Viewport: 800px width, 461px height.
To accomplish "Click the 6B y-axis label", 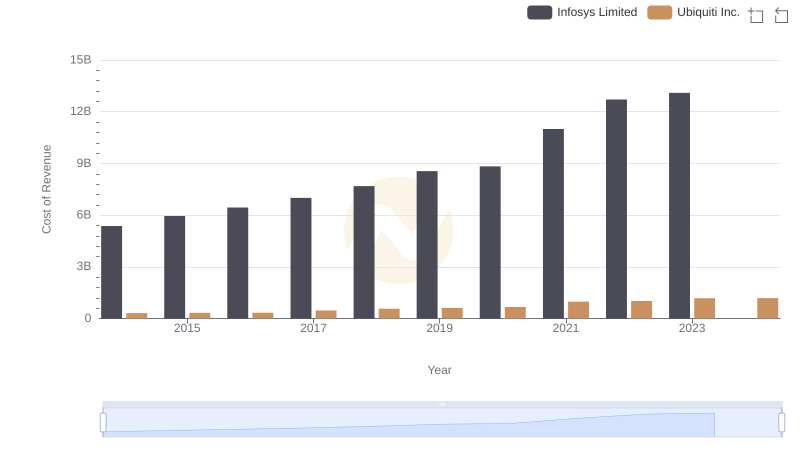I will tap(84, 215).
